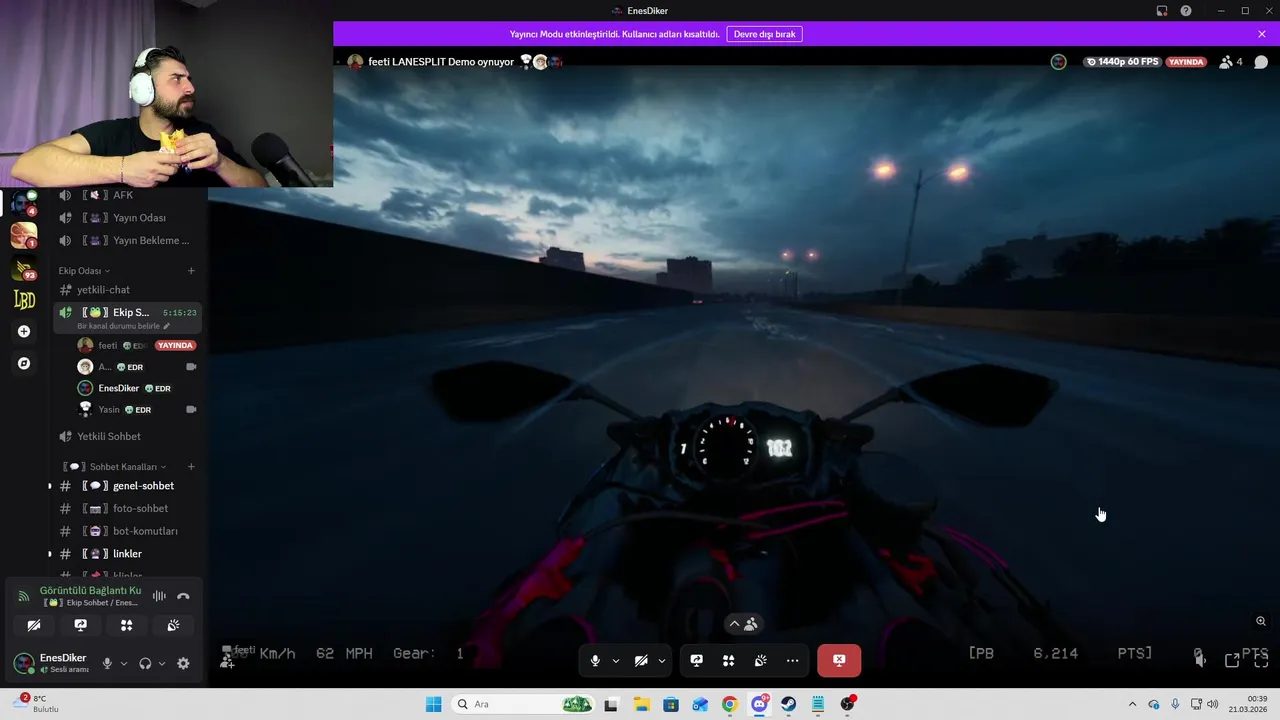Open server icon with 93 badge

click(24, 267)
